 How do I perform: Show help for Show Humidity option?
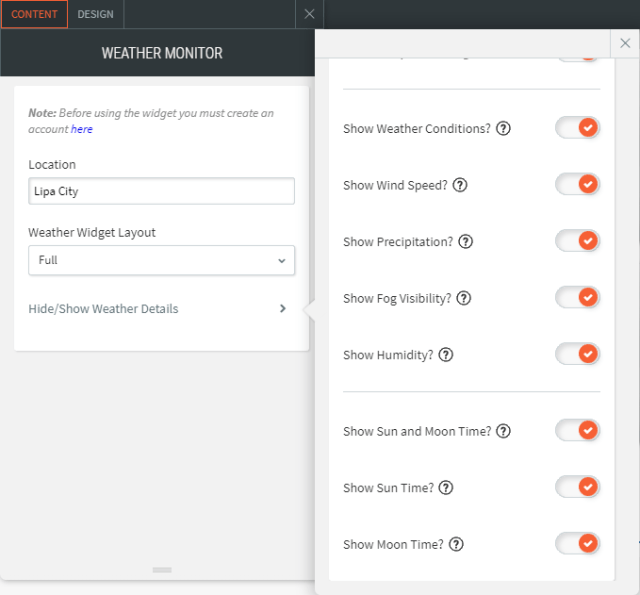click(x=446, y=355)
